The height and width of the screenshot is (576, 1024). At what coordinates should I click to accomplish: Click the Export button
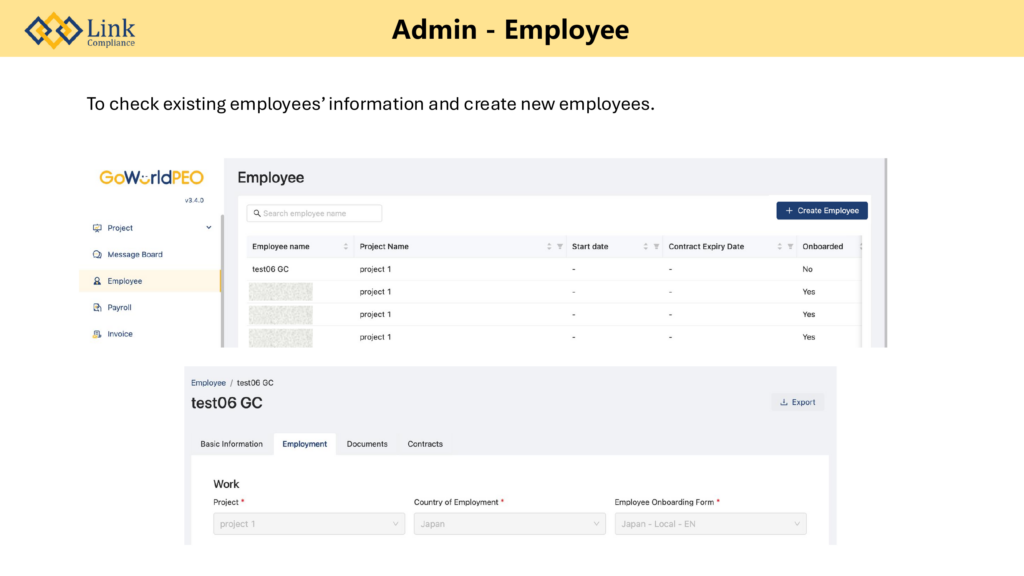click(797, 402)
